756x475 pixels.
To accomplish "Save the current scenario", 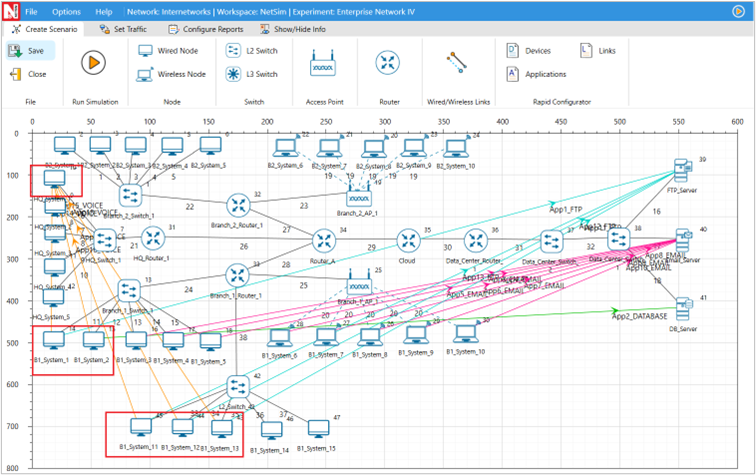I will pos(28,51).
